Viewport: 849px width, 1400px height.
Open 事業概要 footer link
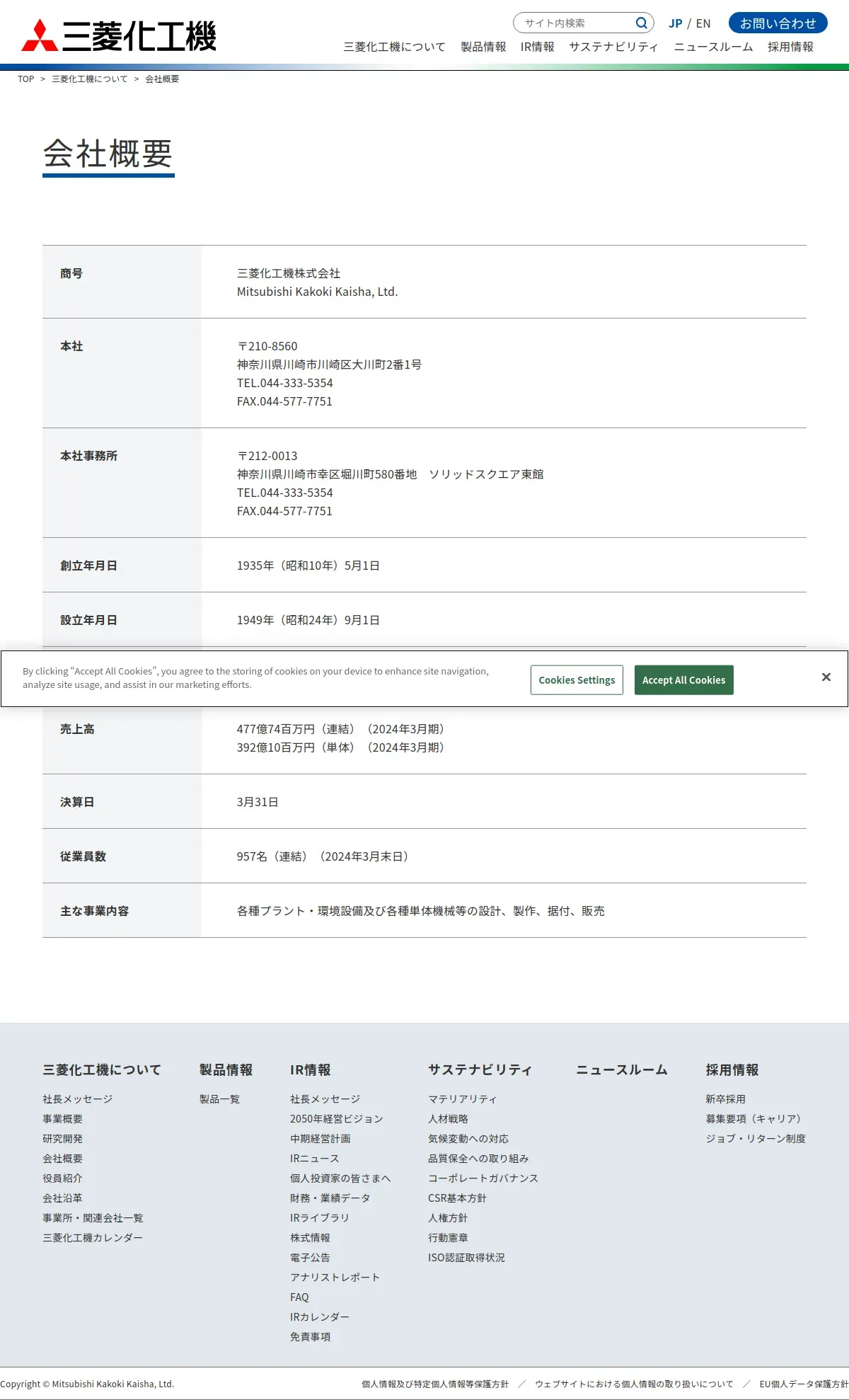pyautogui.click(x=62, y=1119)
